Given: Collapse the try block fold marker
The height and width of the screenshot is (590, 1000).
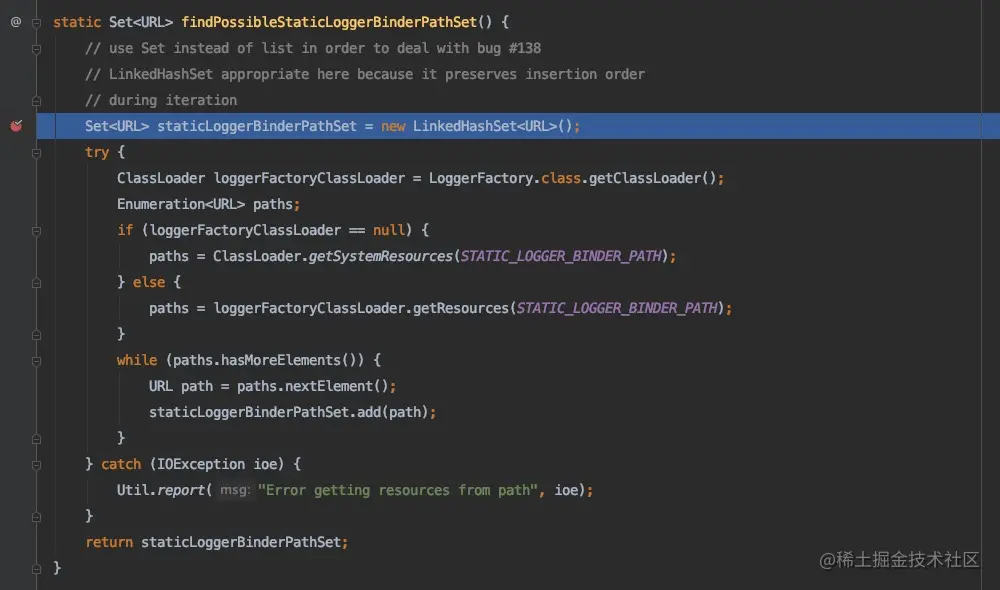Looking at the screenshot, I should tap(36, 153).
